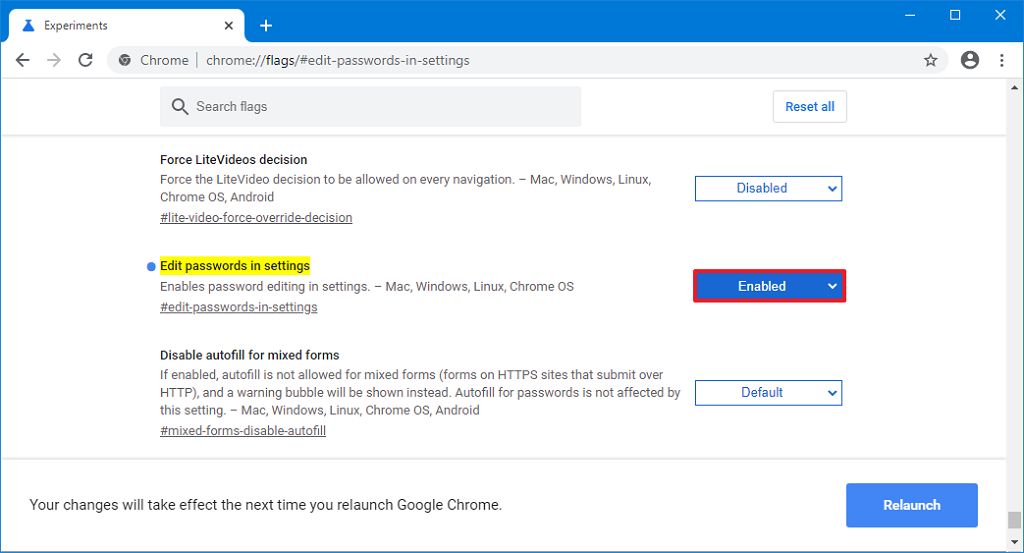Focus the Search flags input field

380,107
